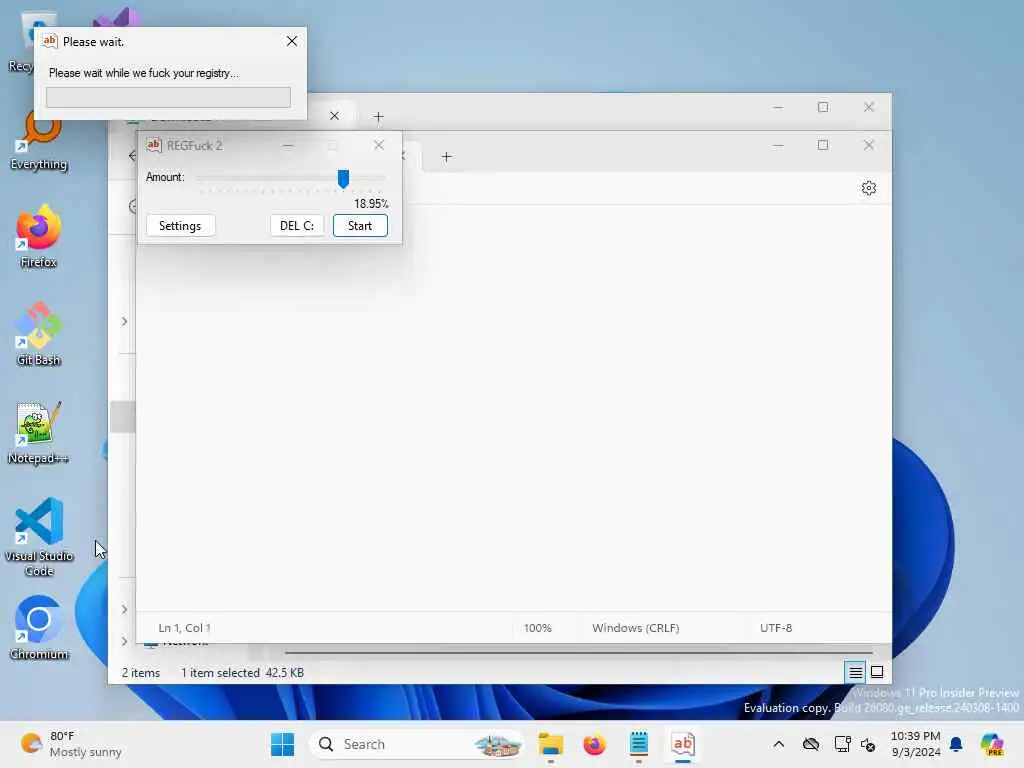This screenshot has height=768, width=1024.
Task: Expand the first File Explorer sidebar chevron
Action: point(124,321)
